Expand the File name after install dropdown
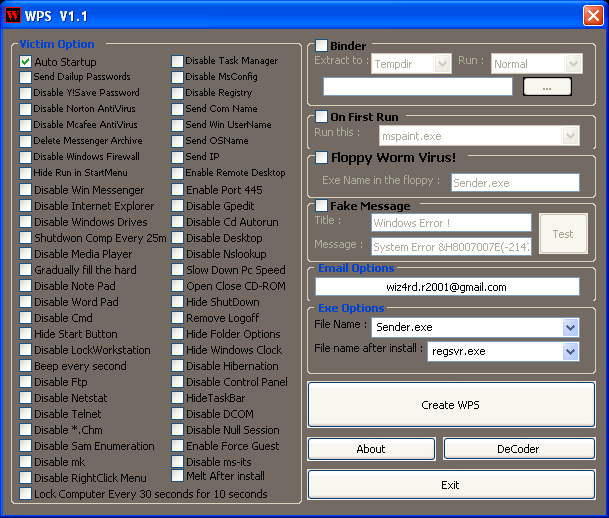This screenshot has width=609, height=518. [x=570, y=351]
